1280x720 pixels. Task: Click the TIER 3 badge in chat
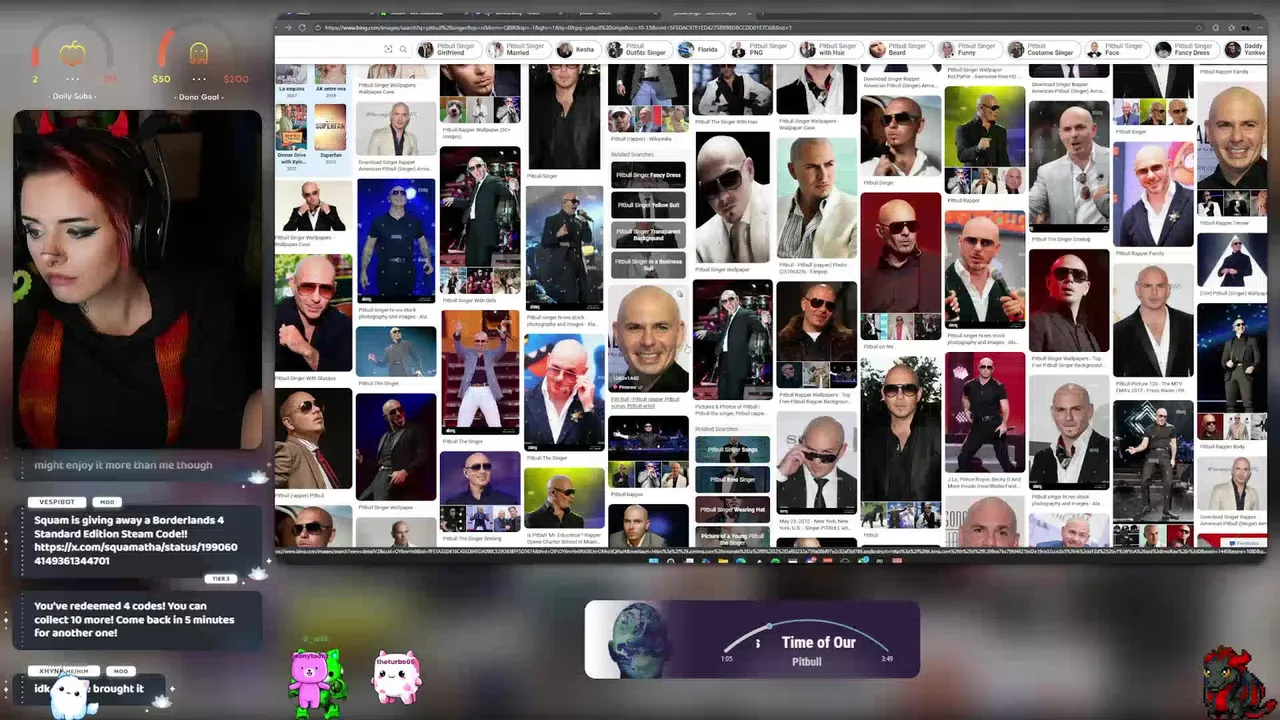click(221, 579)
